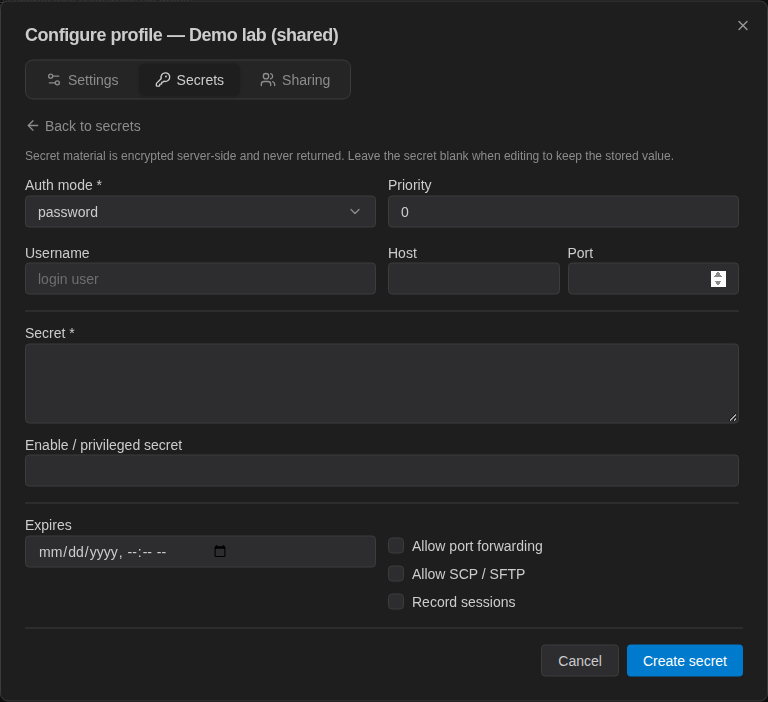Open the Expires calendar picker icon

[220, 552]
